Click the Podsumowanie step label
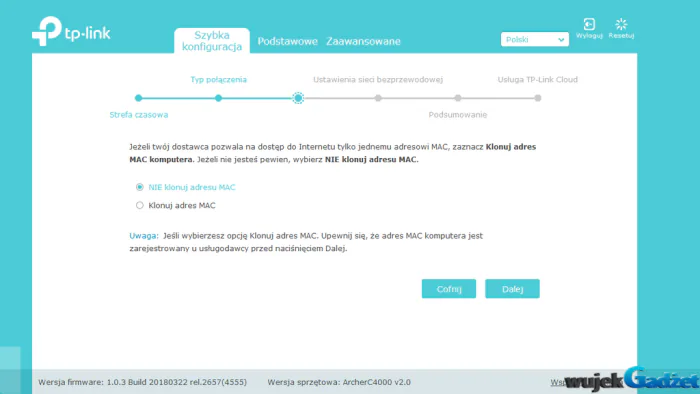The height and width of the screenshot is (394, 700). point(458,115)
